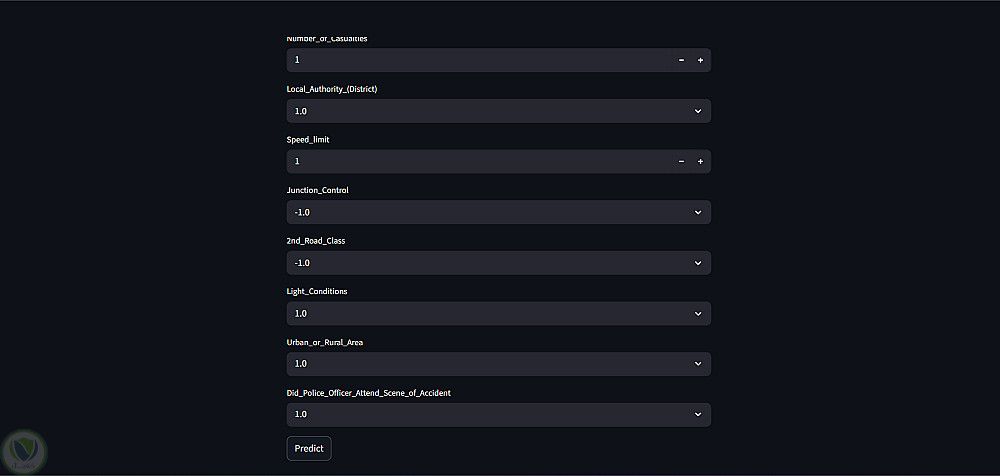Focus the Number_of_Casualties input field
The width and height of the screenshot is (1000, 476).
point(470,60)
